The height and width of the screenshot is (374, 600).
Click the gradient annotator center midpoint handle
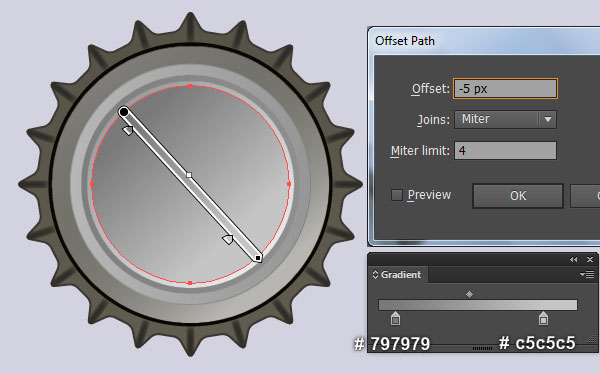coord(189,175)
